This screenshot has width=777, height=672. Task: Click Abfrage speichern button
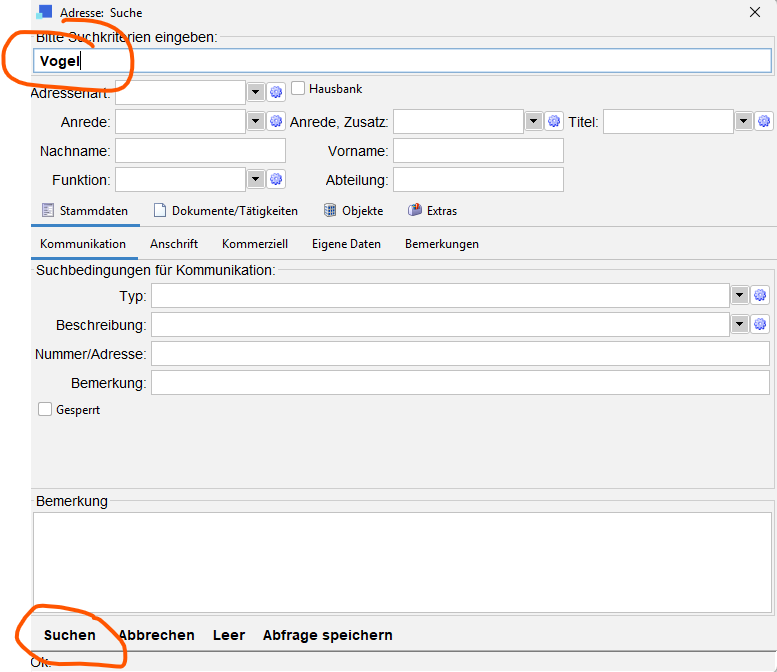(327, 635)
